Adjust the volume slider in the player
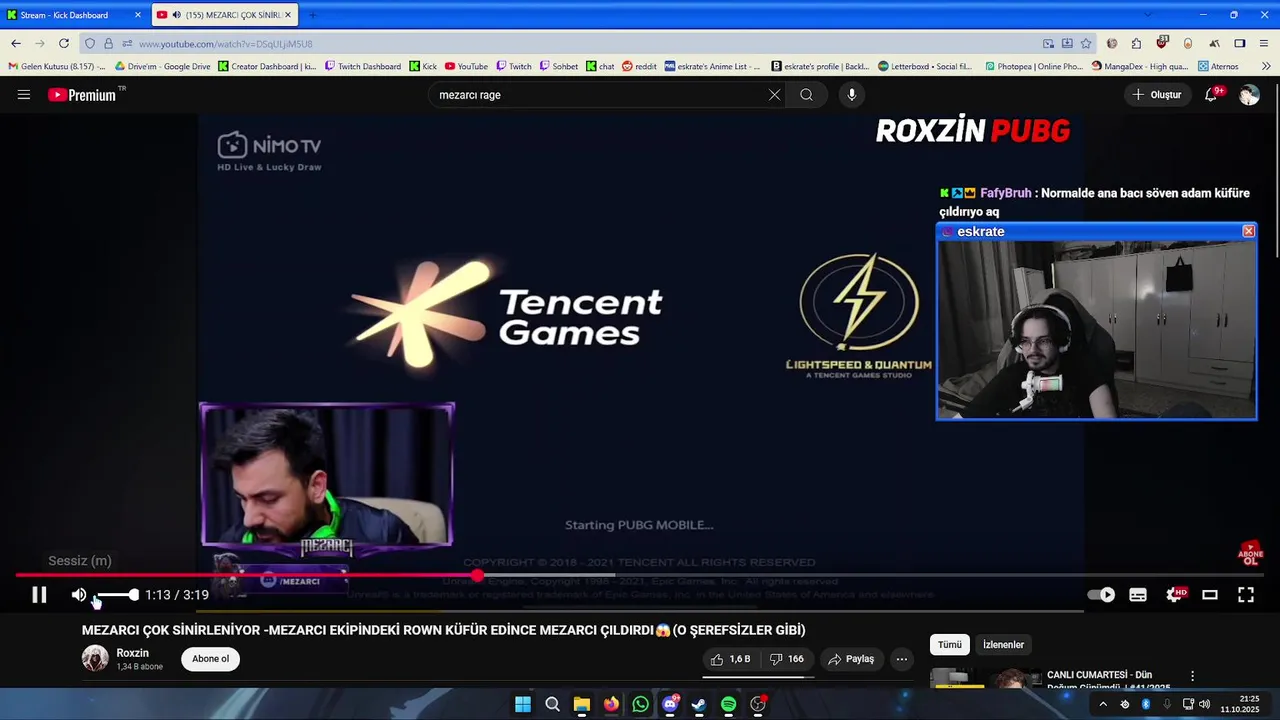The width and height of the screenshot is (1280, 720). [x=116, y=595]
